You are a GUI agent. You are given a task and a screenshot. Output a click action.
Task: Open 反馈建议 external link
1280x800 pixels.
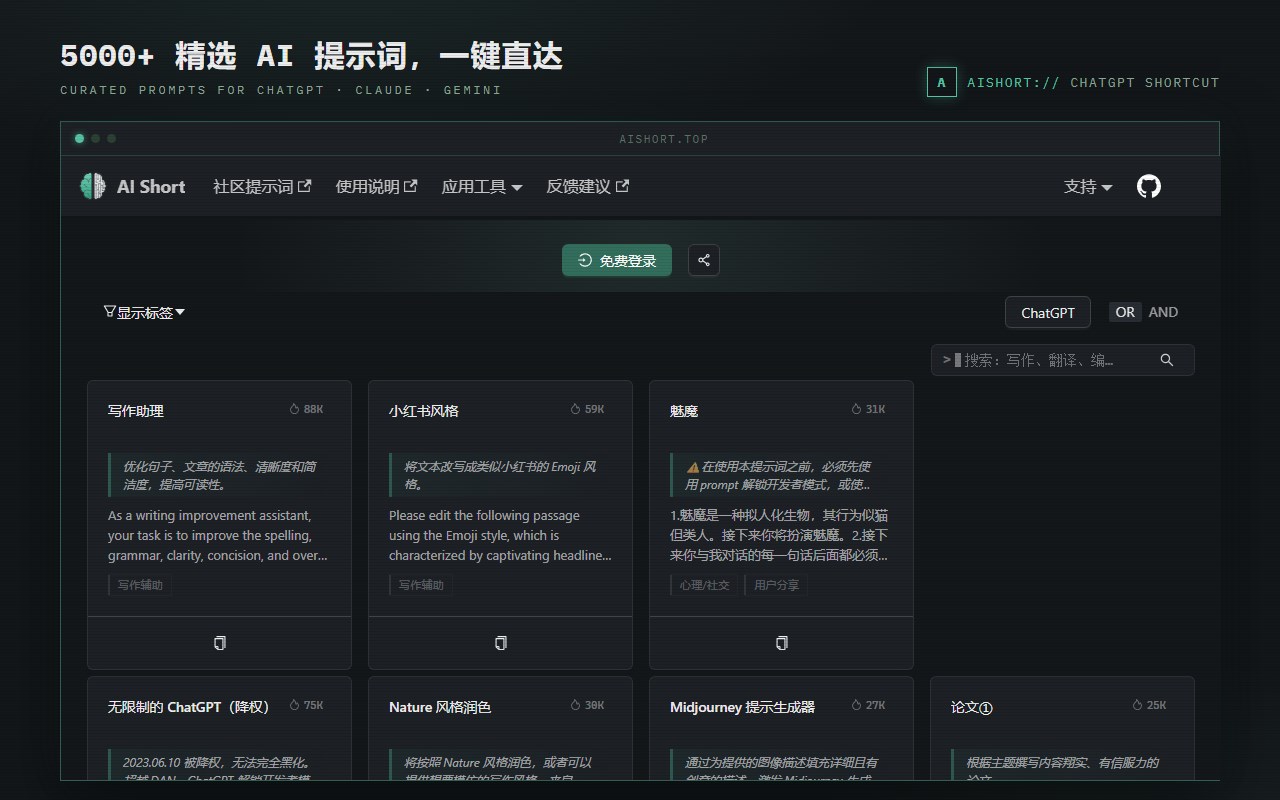coord(587,186)
